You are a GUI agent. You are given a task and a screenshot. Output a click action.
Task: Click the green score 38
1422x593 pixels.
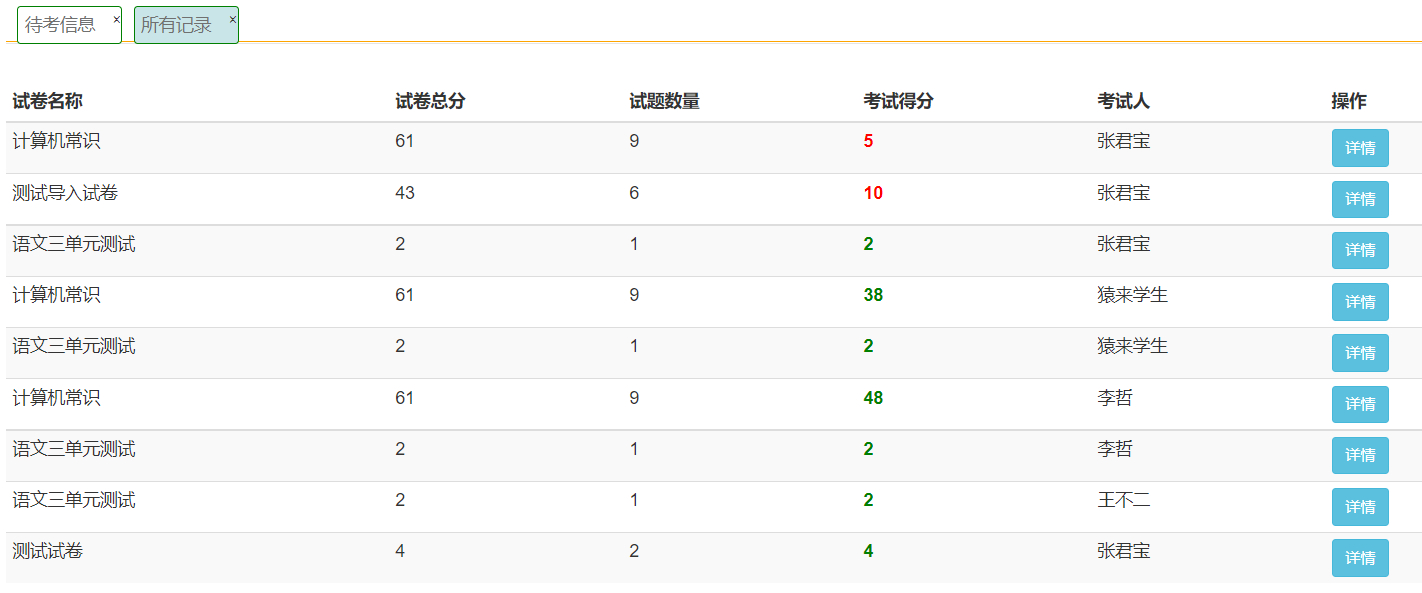click(x=873, y=295)
